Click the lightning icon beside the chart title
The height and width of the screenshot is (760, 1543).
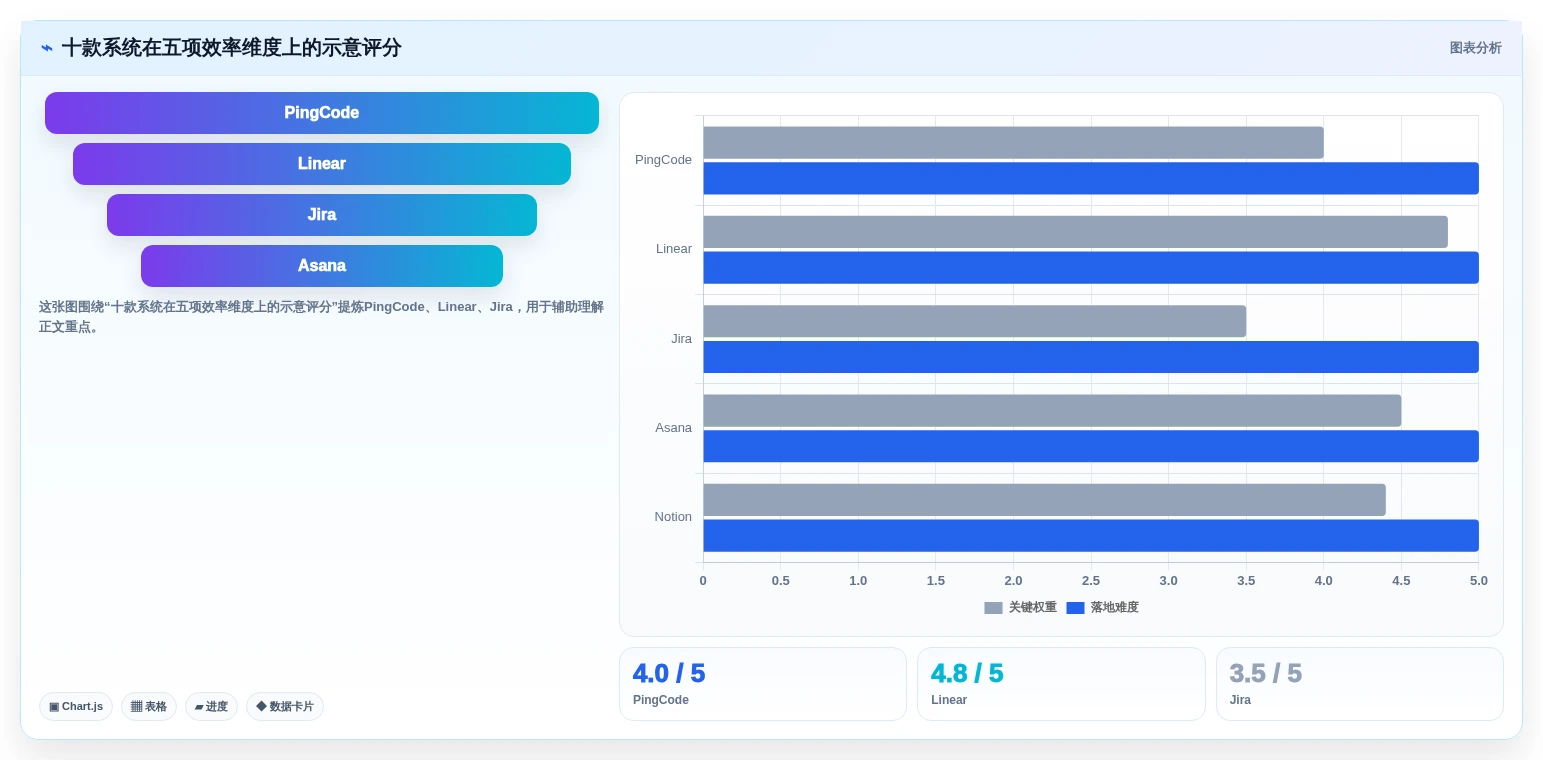(x=46, y=48)
